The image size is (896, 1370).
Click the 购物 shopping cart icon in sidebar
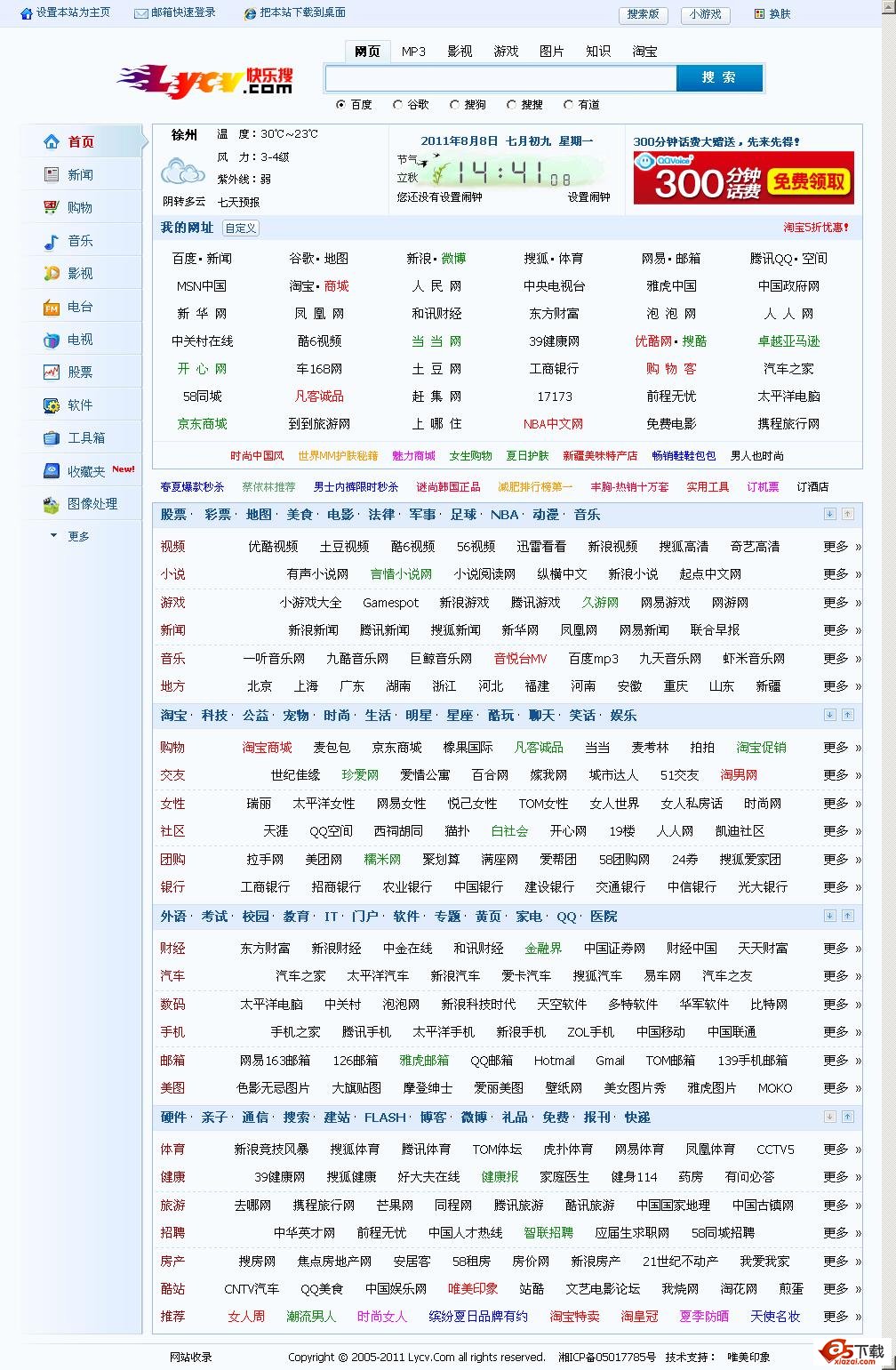tap(52, 207)
